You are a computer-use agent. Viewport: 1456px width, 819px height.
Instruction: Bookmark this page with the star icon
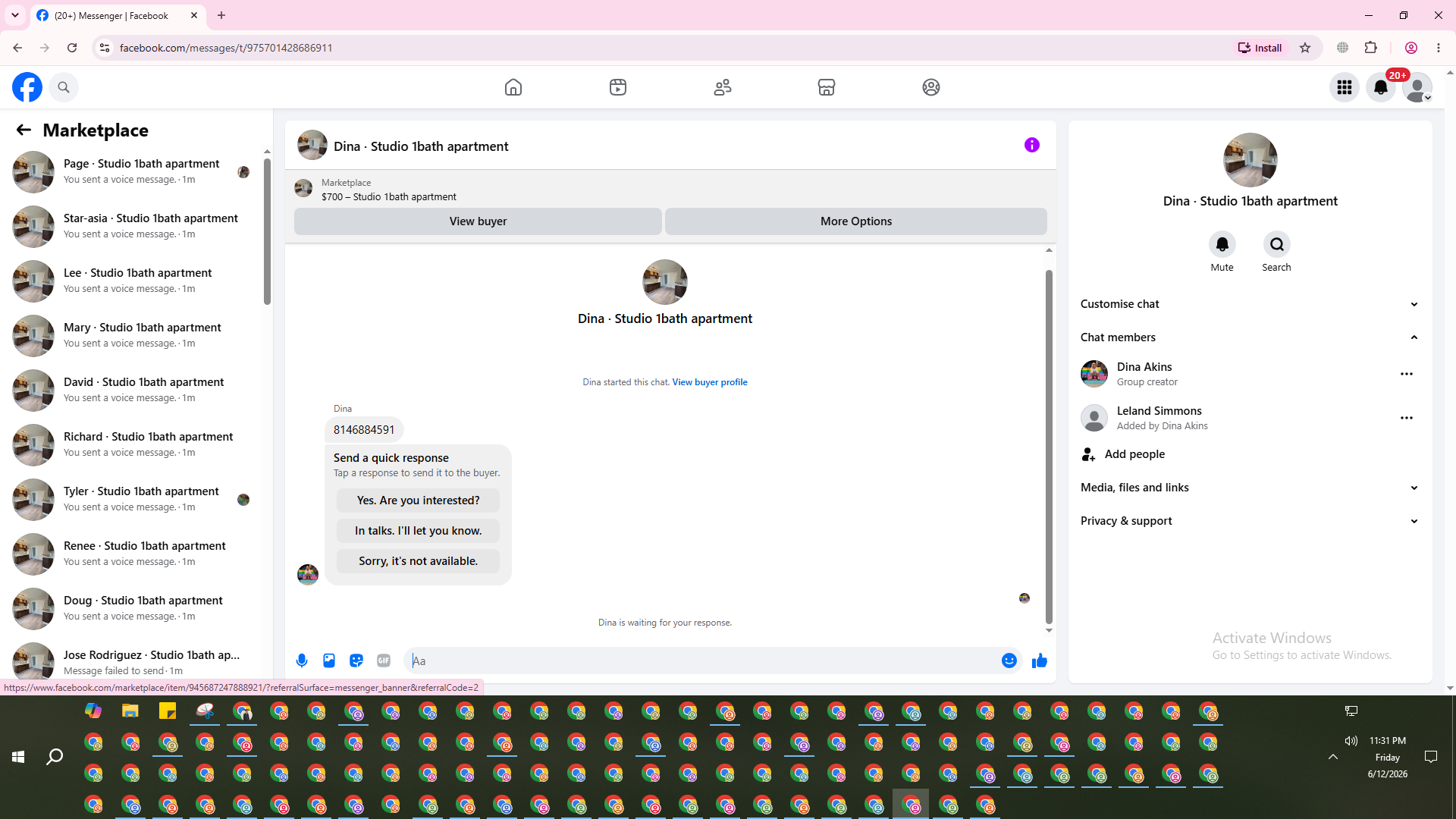pyautogui.click(x=1305, y=48)
